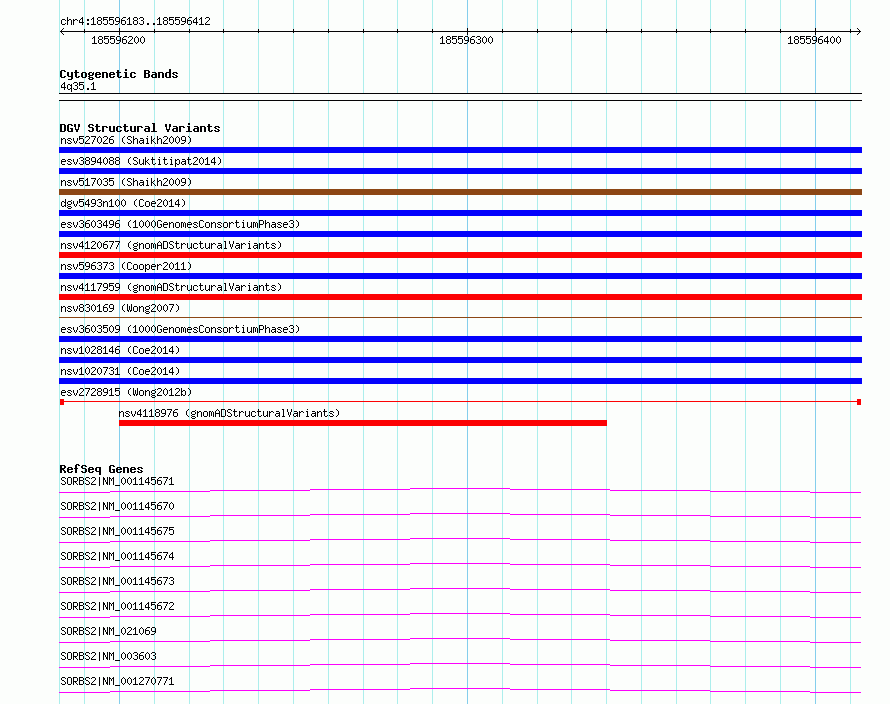Image resolution: width=890 pixels, height=704 pixels.
Task: Click nsv517035 (Shaikh2009) label
Action: pos(126,182)
